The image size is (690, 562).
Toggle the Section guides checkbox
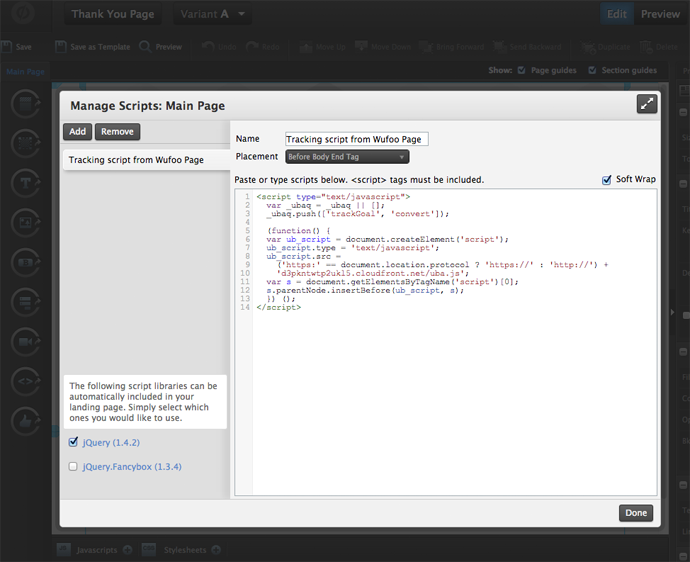click(x=592, y=70)
